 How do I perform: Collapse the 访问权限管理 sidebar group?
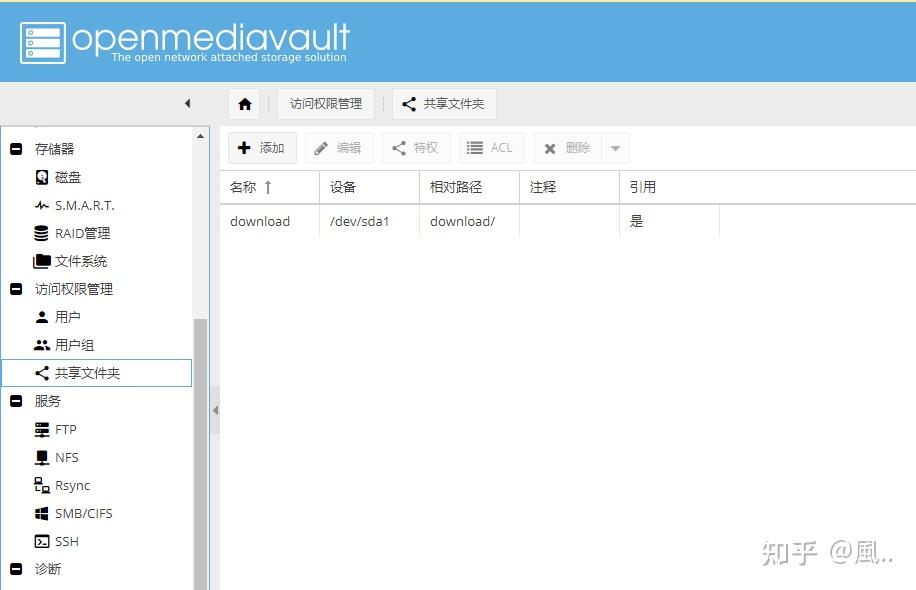[x=14, y=289]
